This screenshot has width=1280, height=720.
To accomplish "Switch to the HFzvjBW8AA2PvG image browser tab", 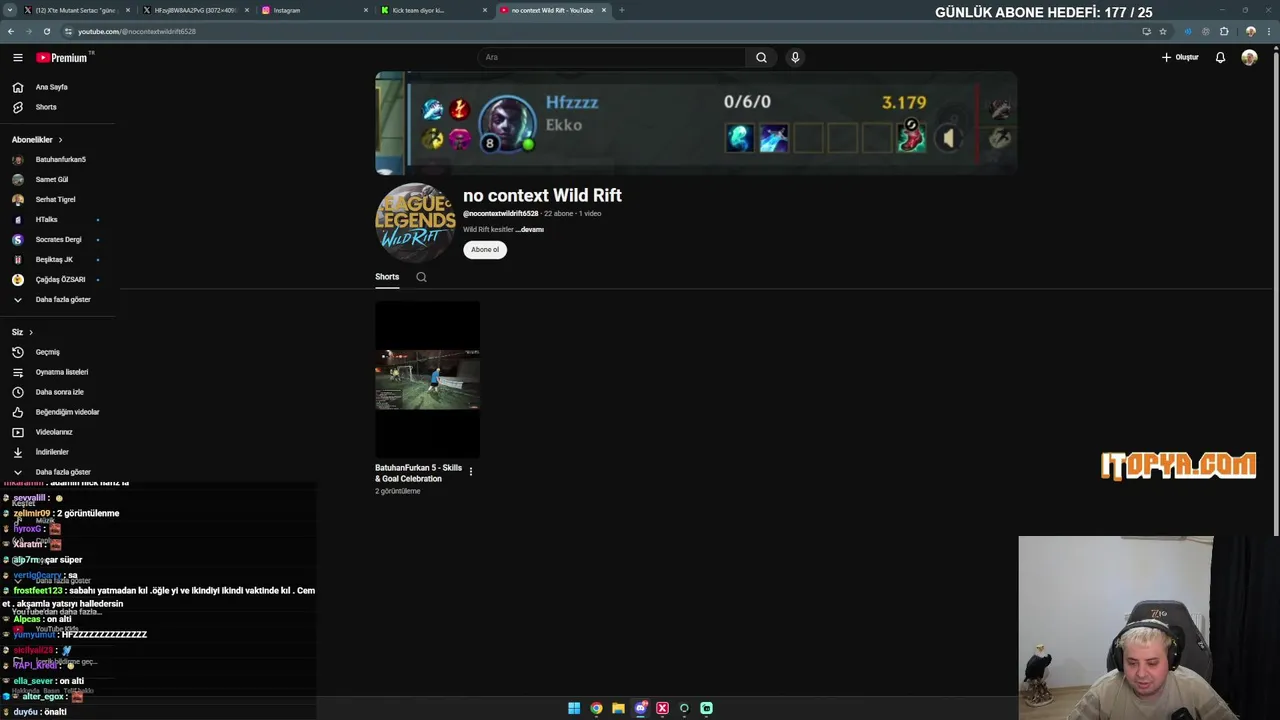I will click(195, 10).
